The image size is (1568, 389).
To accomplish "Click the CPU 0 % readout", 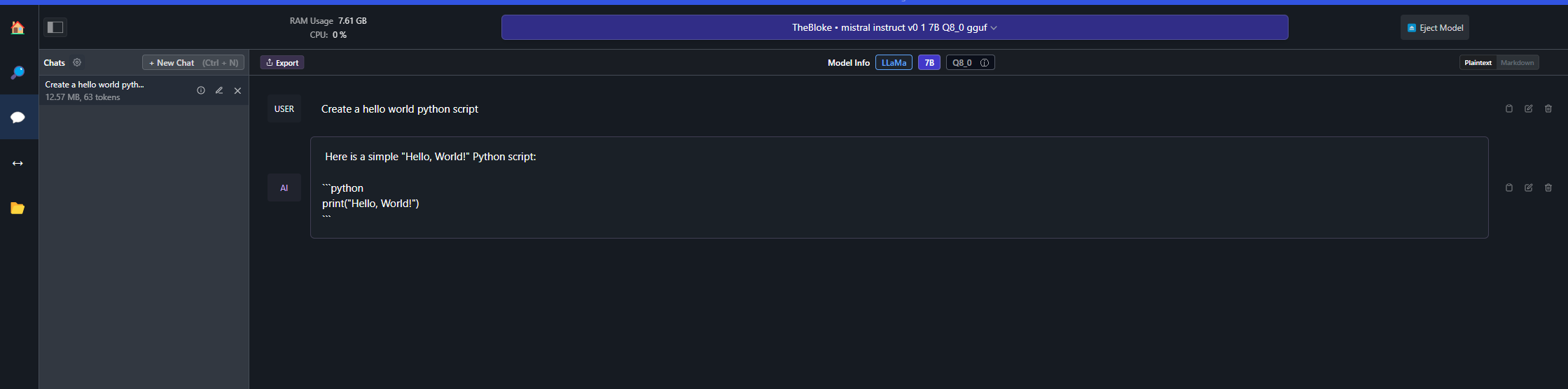I will coord(328,35).
